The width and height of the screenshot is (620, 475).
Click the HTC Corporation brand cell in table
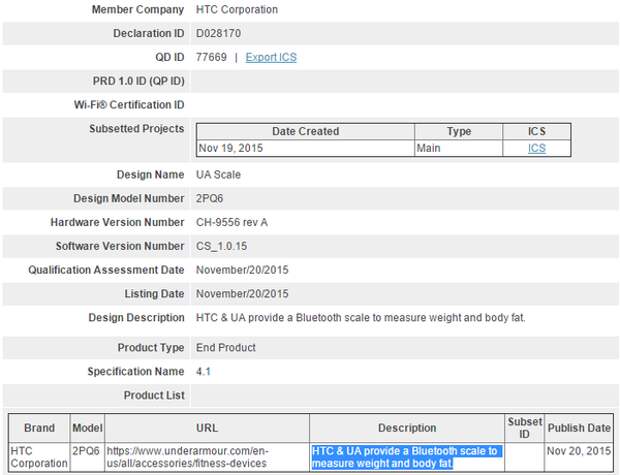(39, 457)
